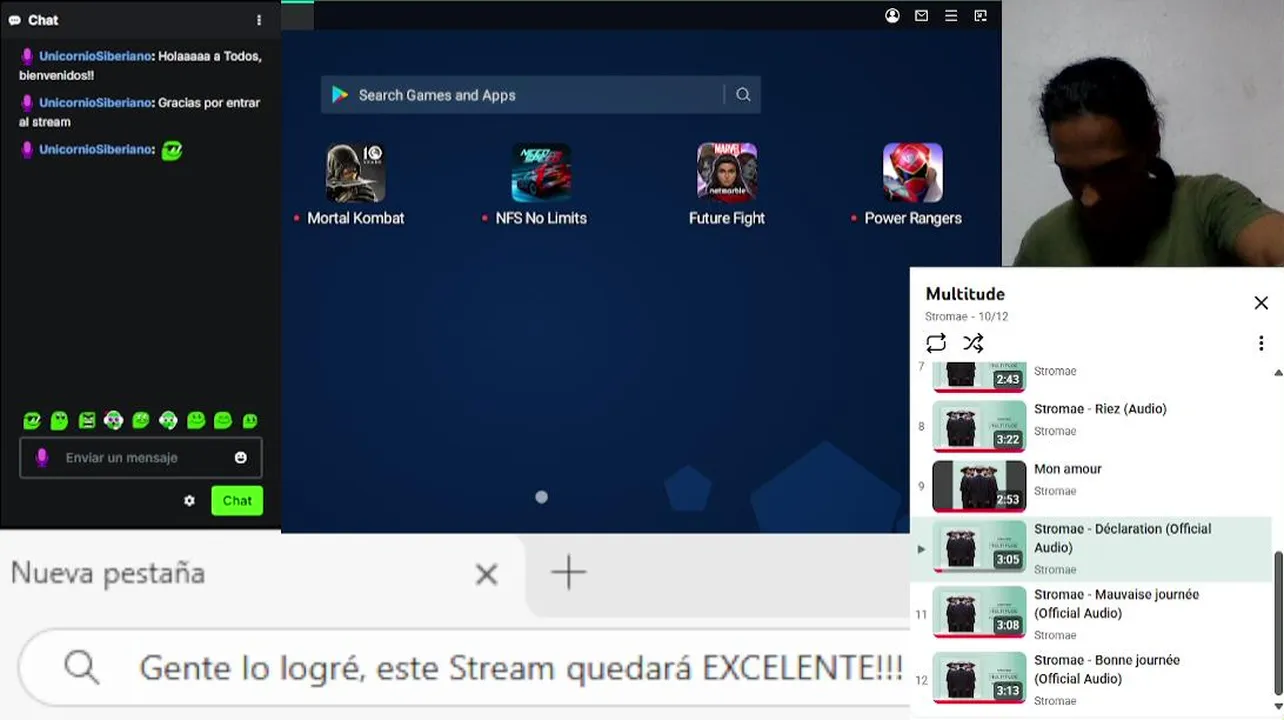Click the Google Play icon in search bar

click(340, 95)
